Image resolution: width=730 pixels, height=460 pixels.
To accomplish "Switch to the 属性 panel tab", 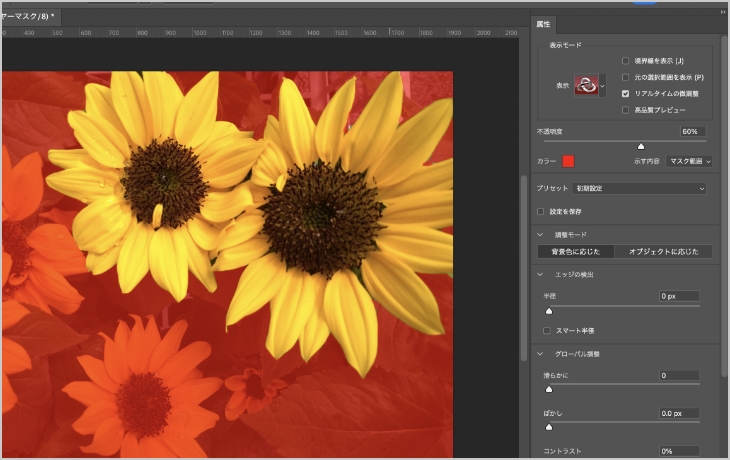I will pyautogui.click(x=543, y=24).
